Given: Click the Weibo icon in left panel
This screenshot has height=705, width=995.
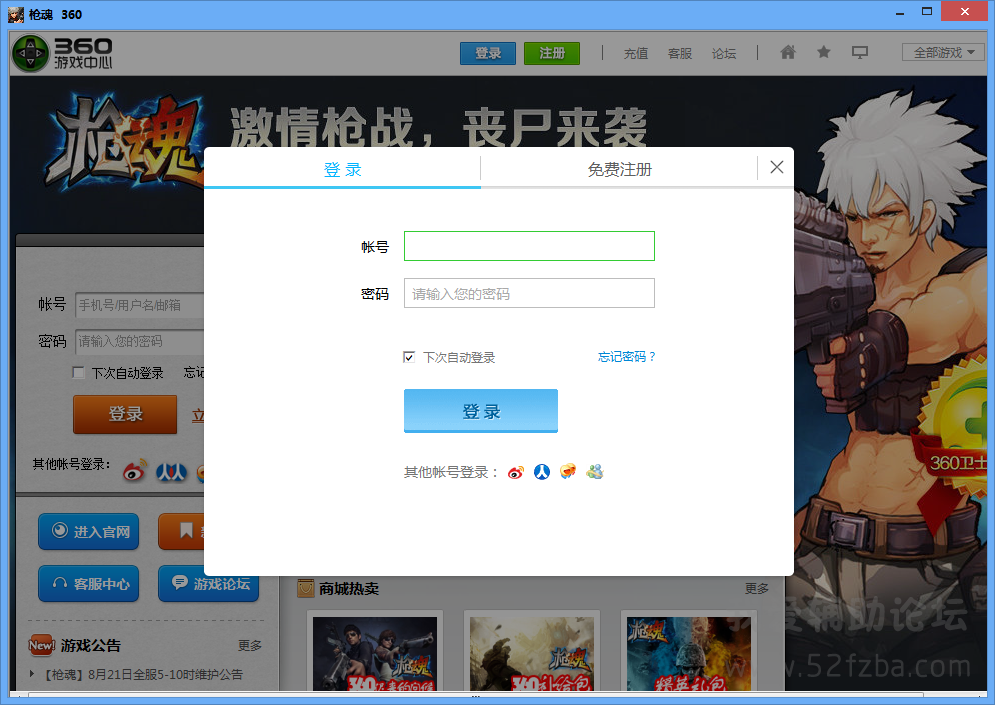Looking at the screenshot, I should 135,471.
